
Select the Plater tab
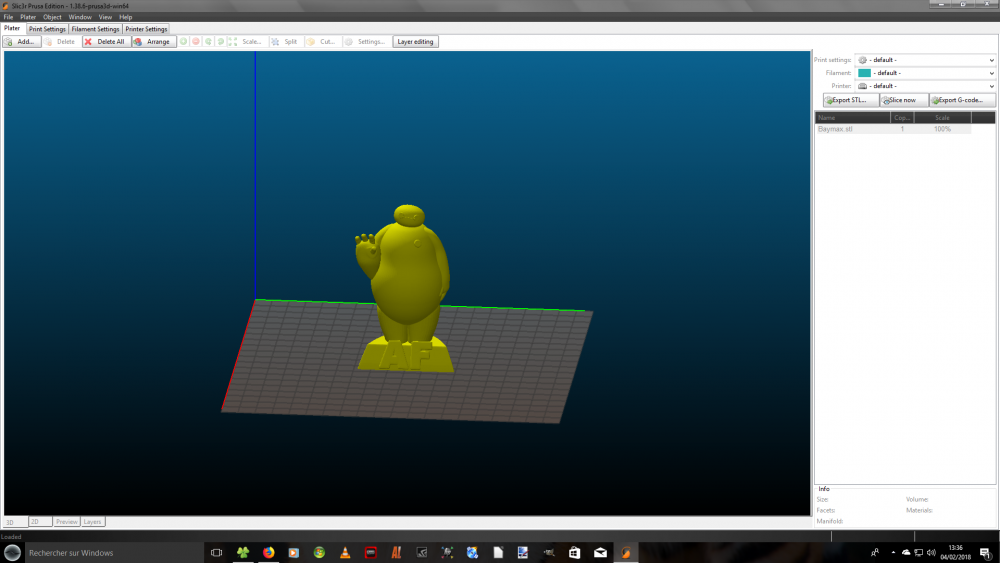[12, 28]
